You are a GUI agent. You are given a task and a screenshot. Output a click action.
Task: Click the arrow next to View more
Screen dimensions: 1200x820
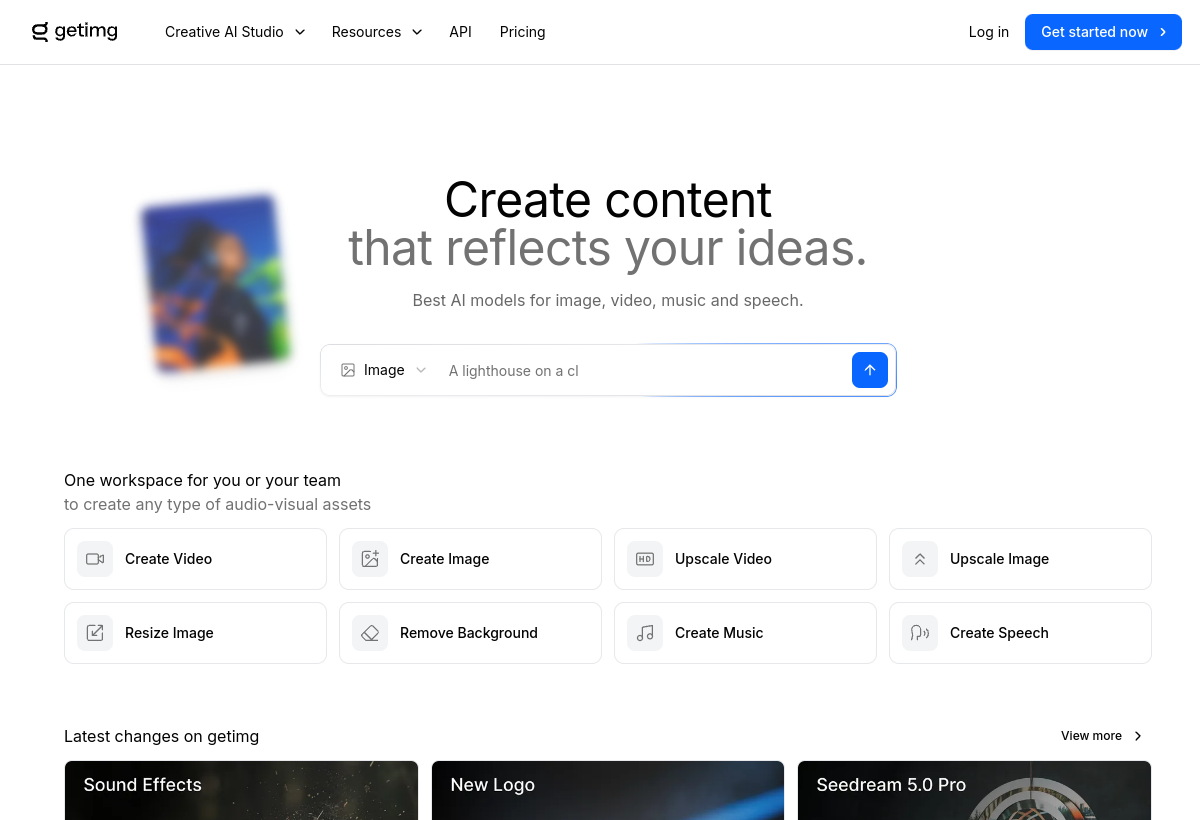(x=1137, y=736)
